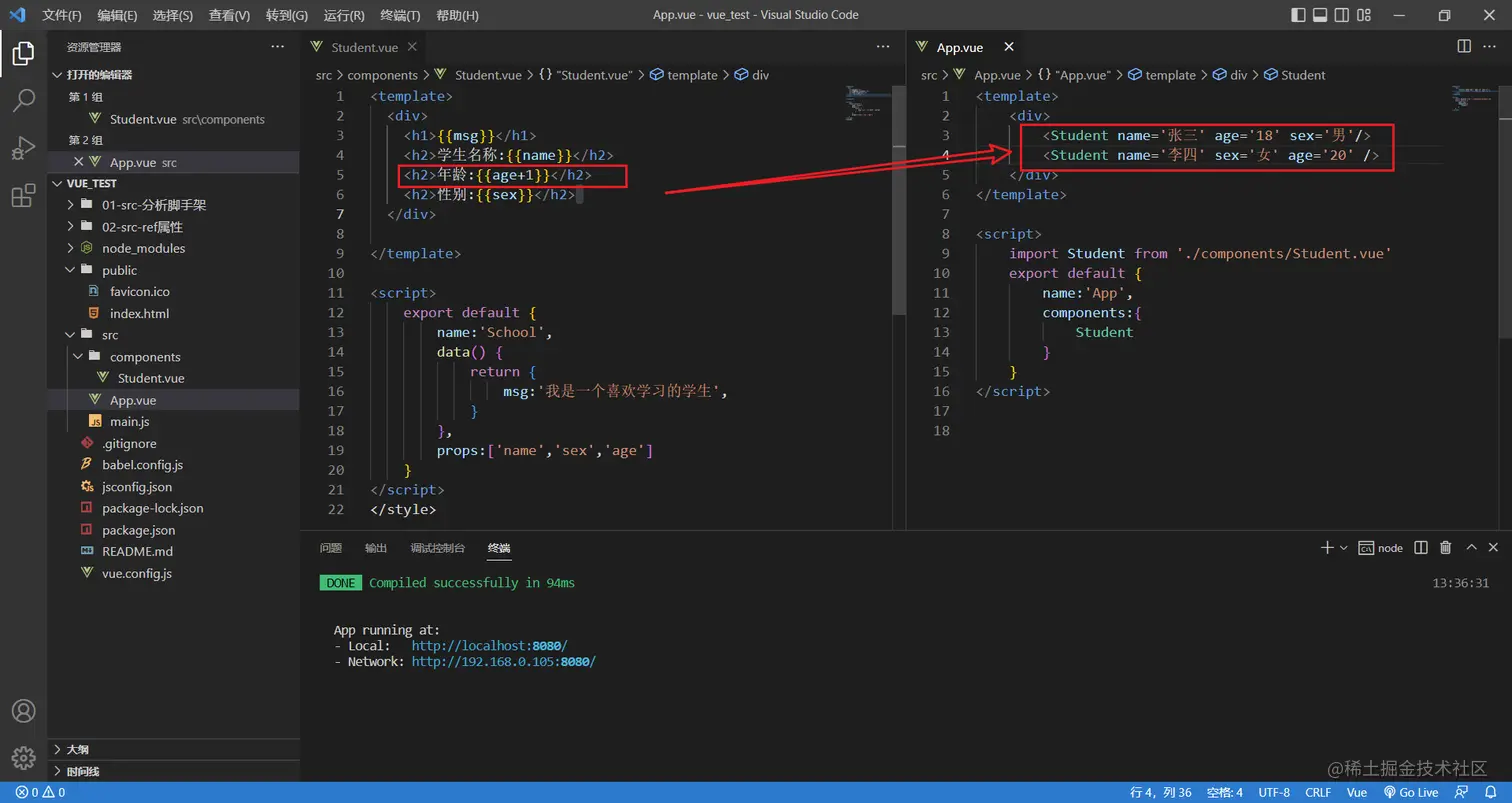
Task: Open the 文件(F) menu
Action: click(x=62, y=15)
